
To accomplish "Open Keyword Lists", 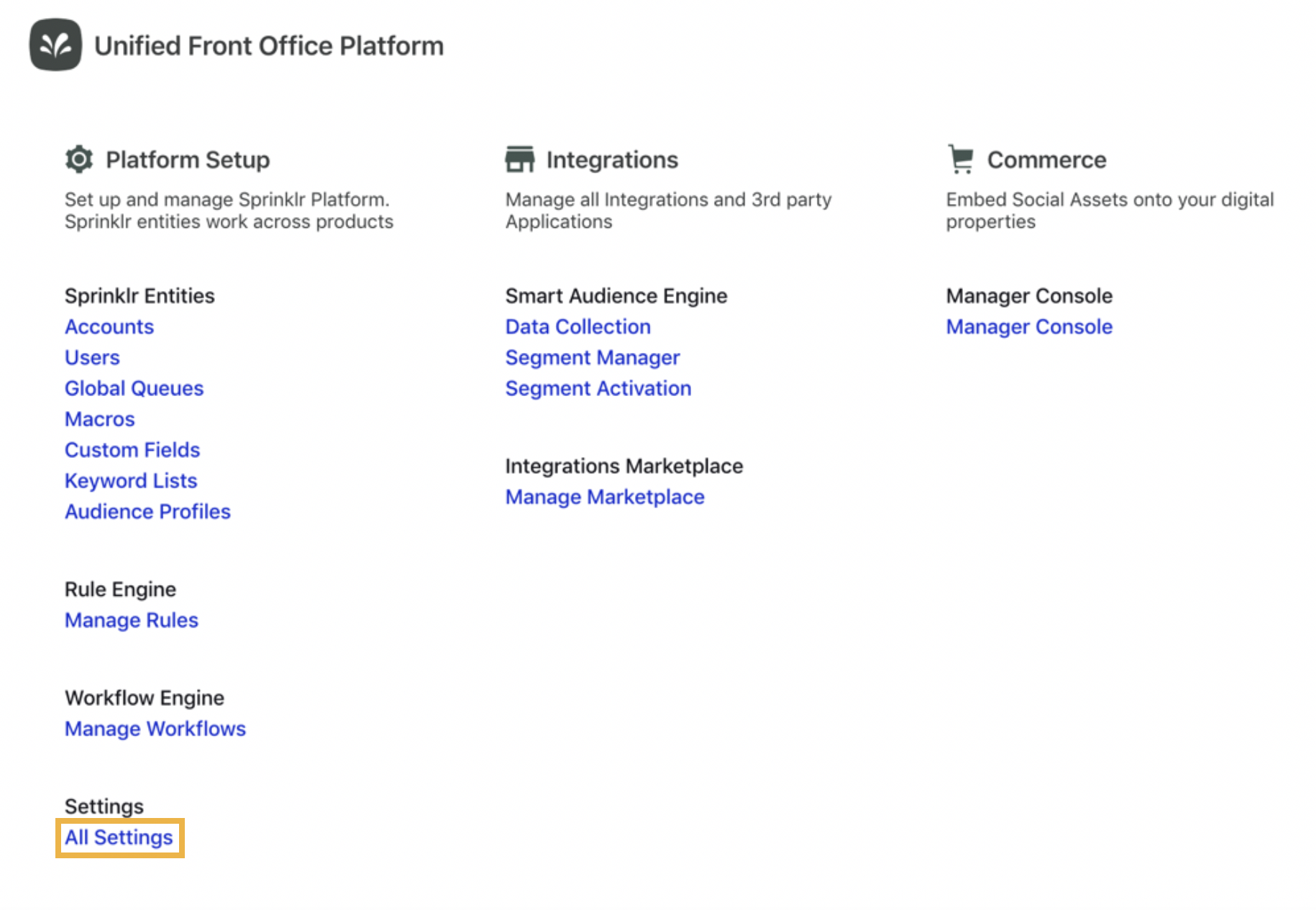I will [x=131, y=481].
